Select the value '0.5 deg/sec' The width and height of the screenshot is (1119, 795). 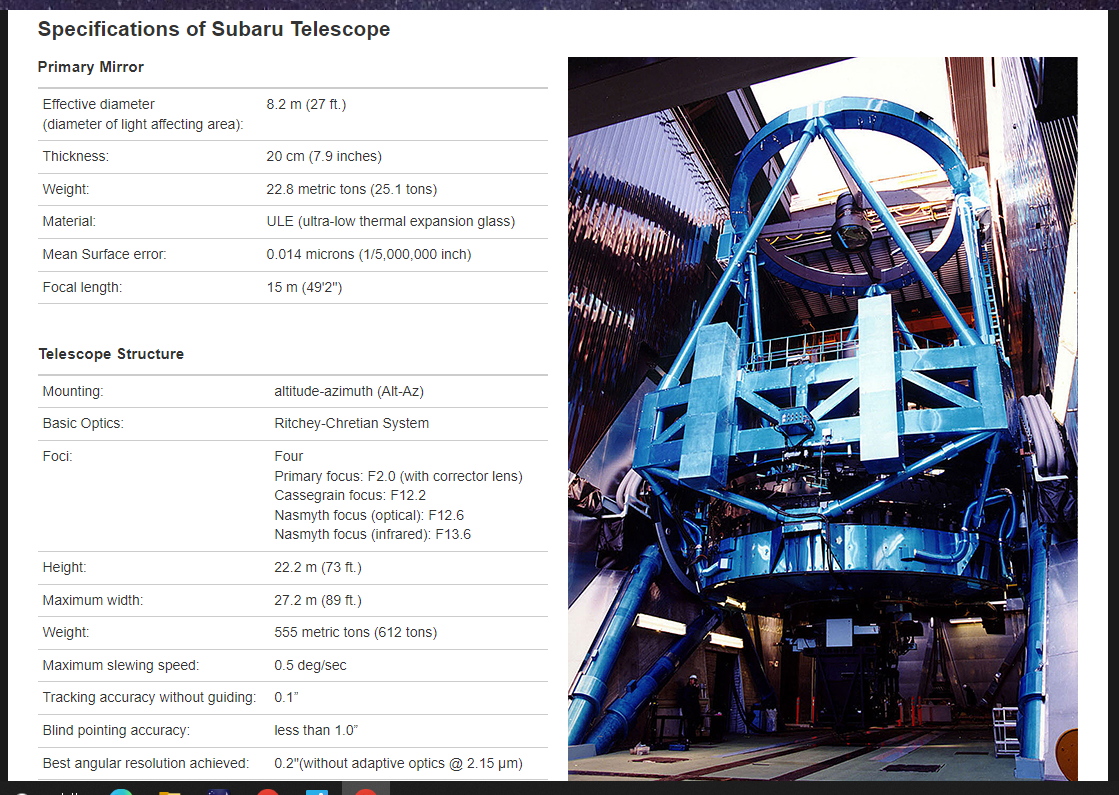click(x=310, y=665)
